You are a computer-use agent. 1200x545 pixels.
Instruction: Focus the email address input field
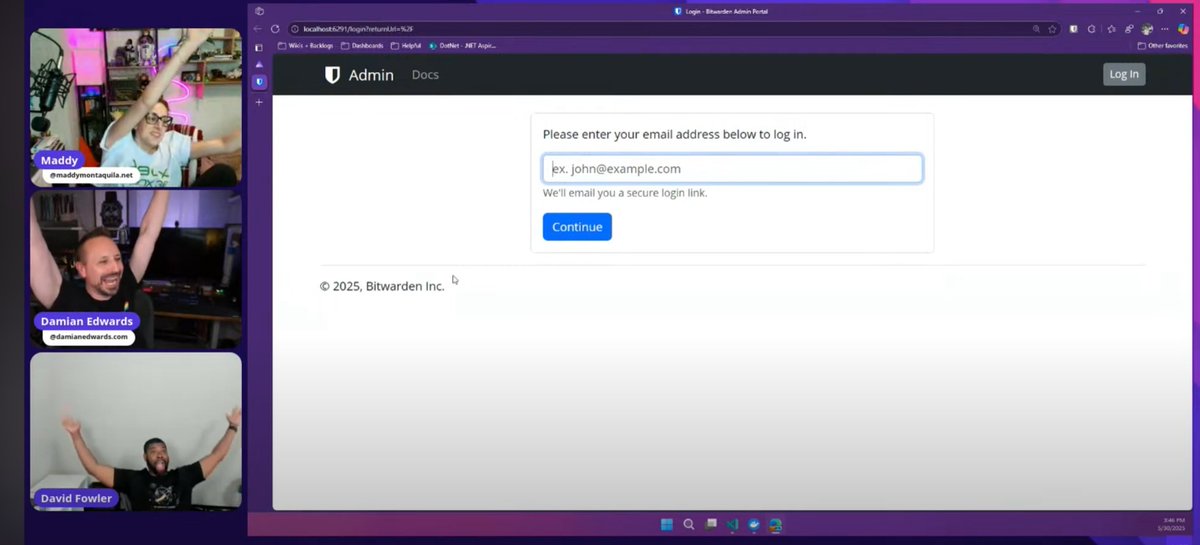coord(732,169)
